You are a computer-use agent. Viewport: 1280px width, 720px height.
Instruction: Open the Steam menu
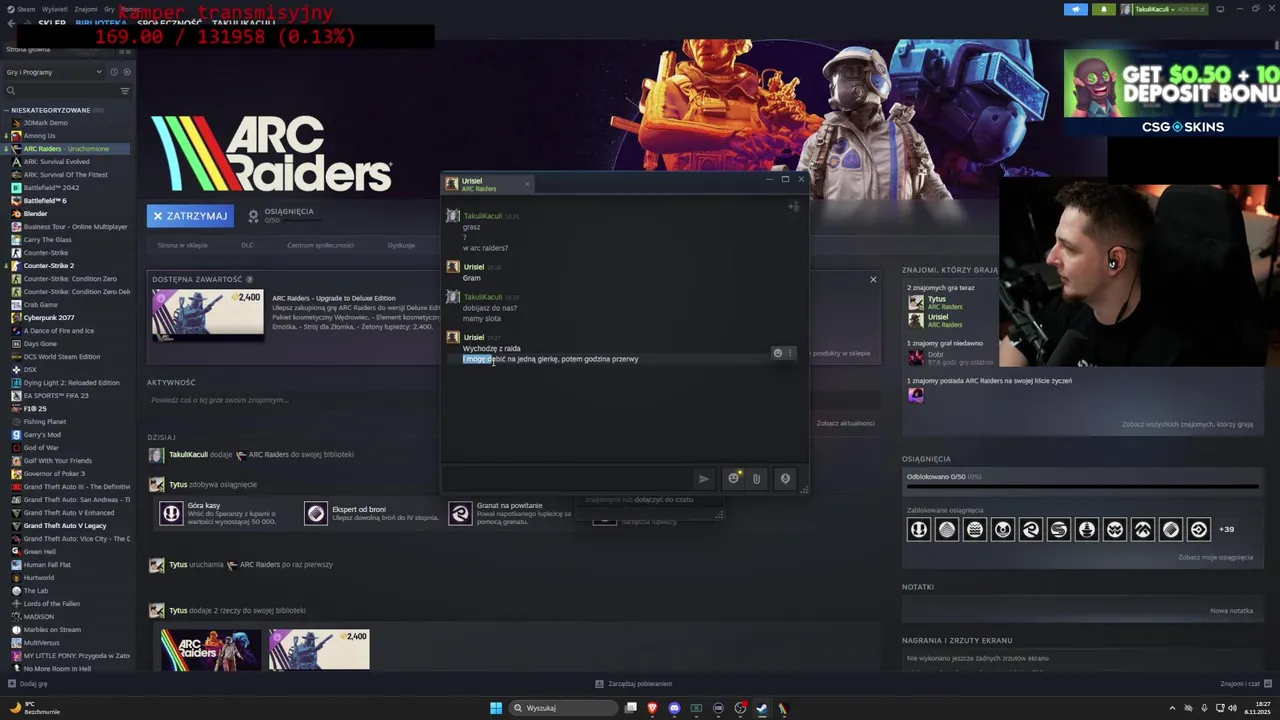coord(22,9)
